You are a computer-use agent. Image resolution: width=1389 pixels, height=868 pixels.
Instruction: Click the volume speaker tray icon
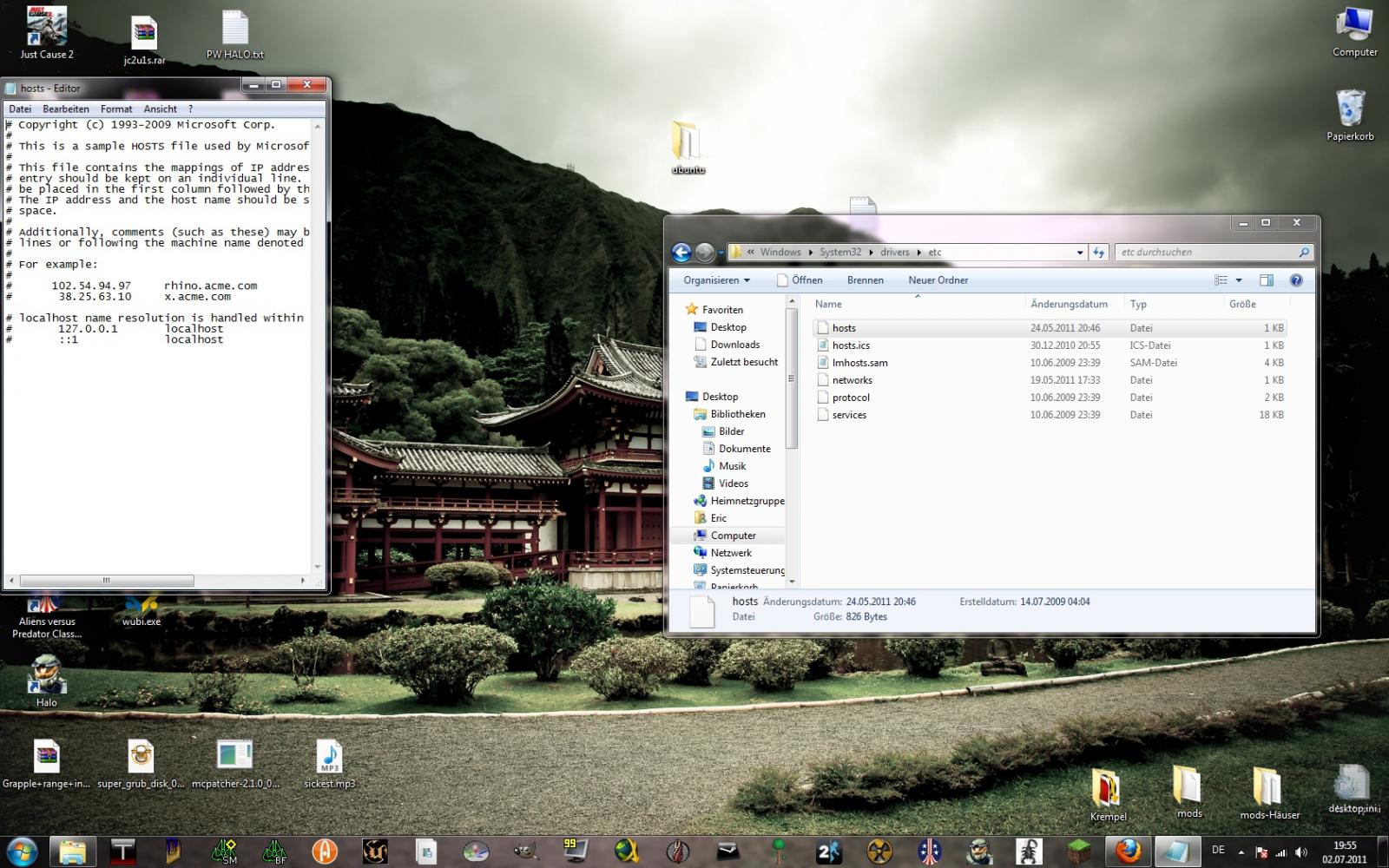coord(1301,852)
